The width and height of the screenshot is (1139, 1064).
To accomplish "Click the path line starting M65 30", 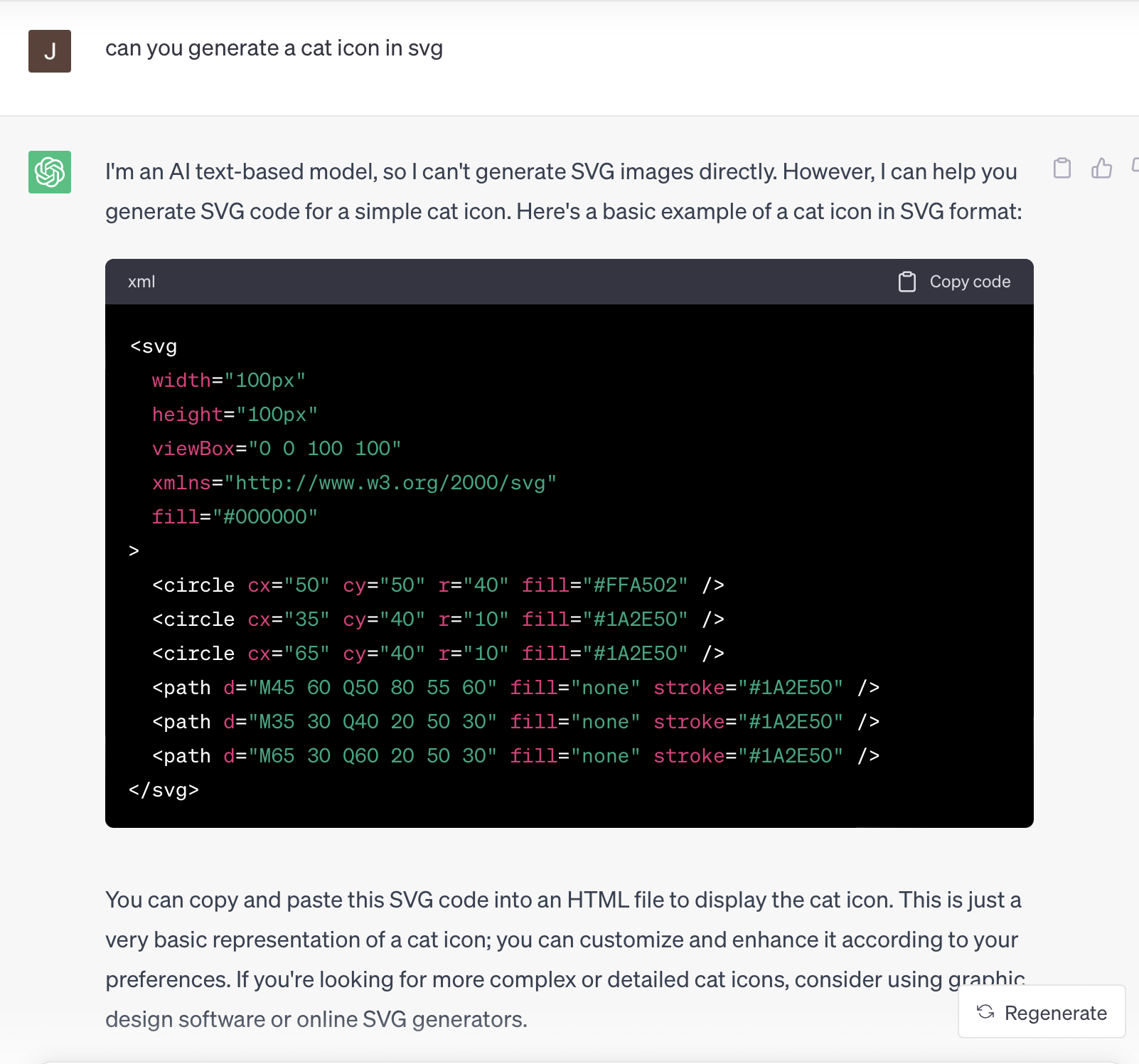I will point(515,756).
